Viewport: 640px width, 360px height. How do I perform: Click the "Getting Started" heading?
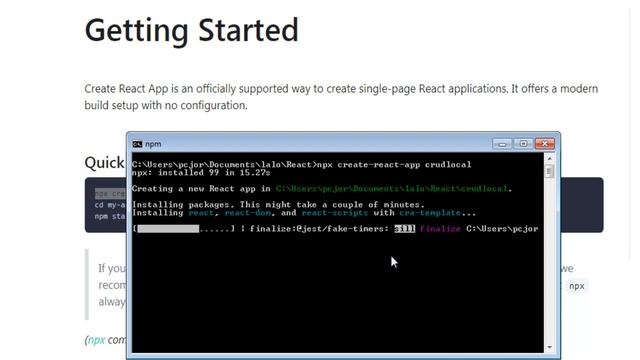(191, 31)
